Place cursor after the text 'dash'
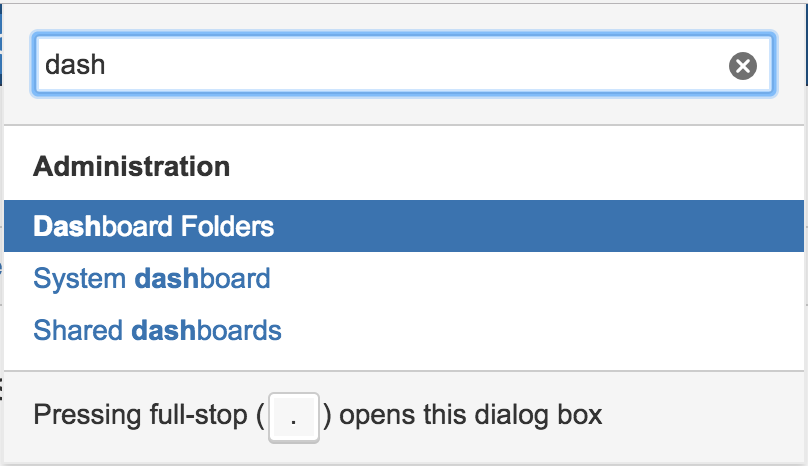 point(107,66)
